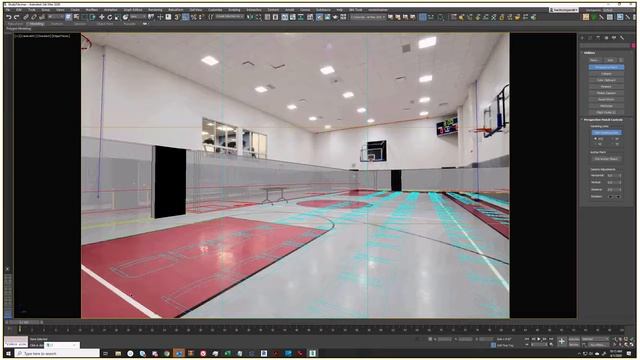Toggle the Scene Explorer icon
Screen dimensions: 640x360
(267, 17)
